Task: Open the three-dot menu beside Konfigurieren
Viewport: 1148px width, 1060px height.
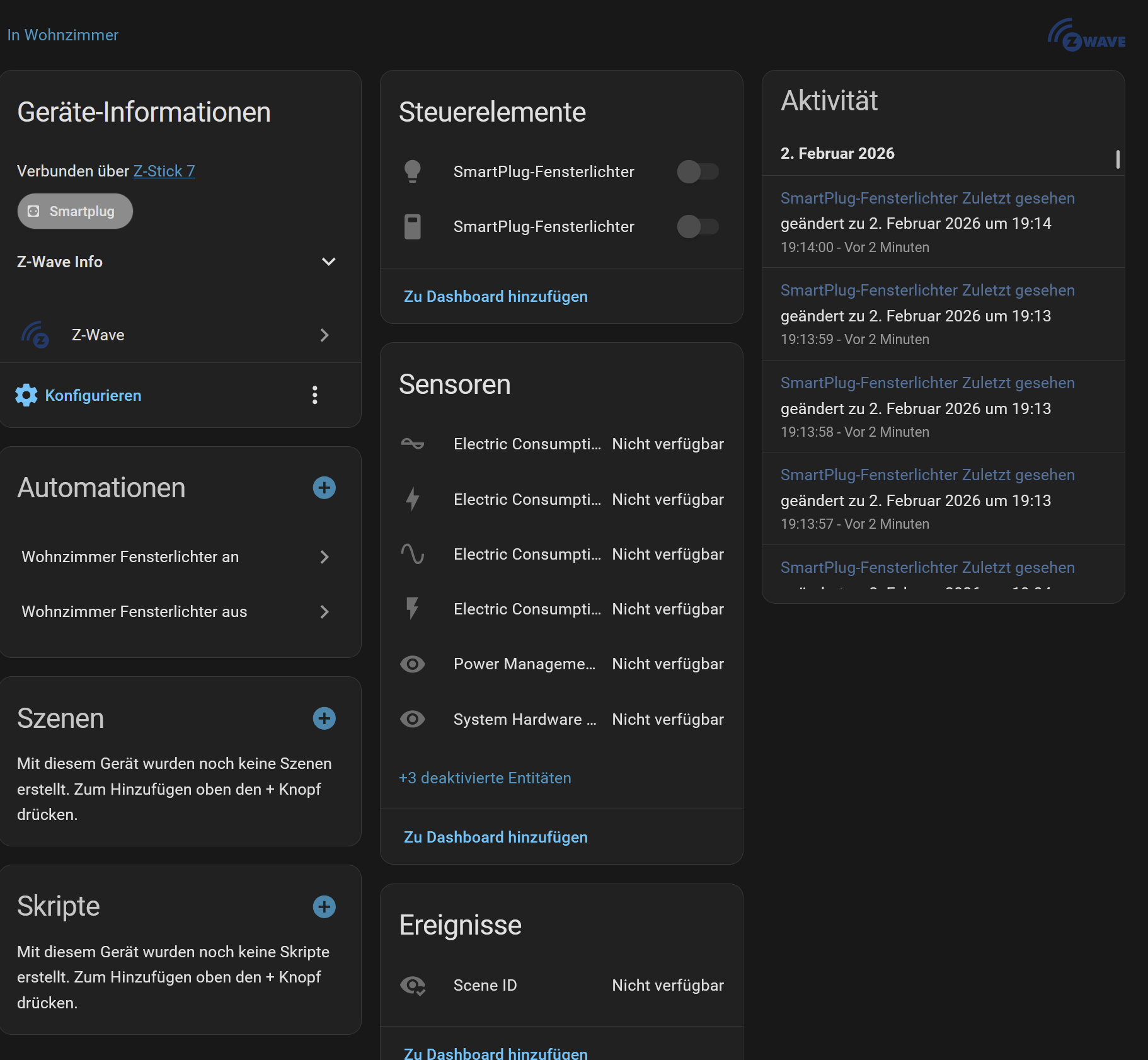Action: [315, 395]
